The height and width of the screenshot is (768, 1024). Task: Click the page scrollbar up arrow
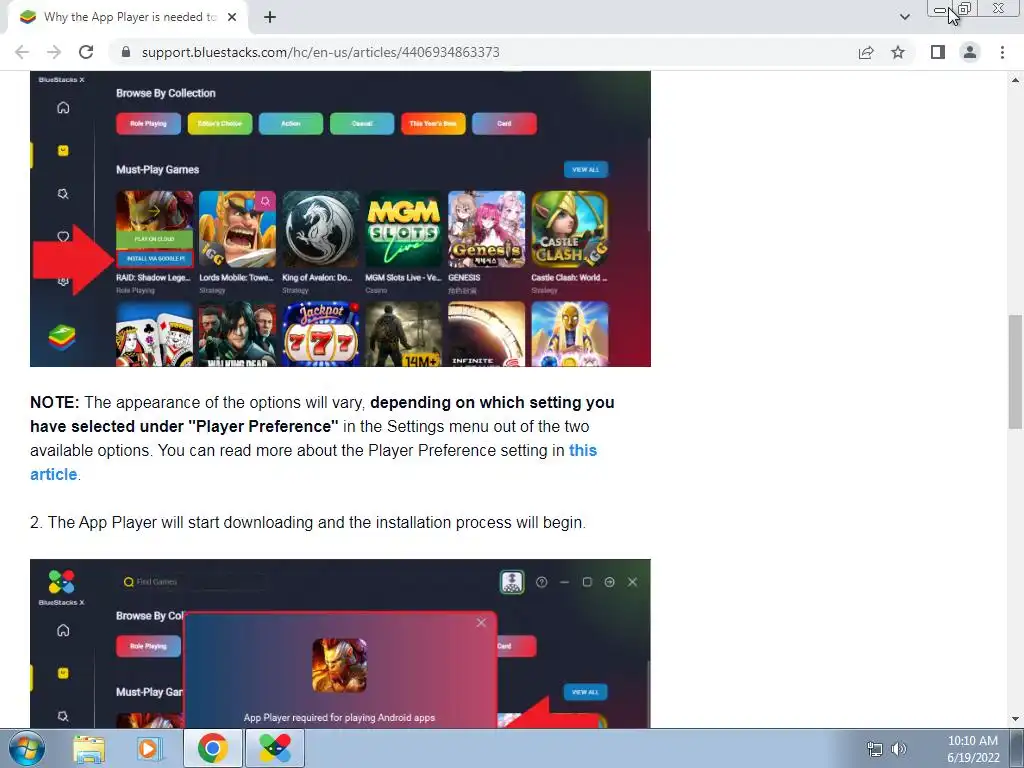click(x=1015, y=80)
